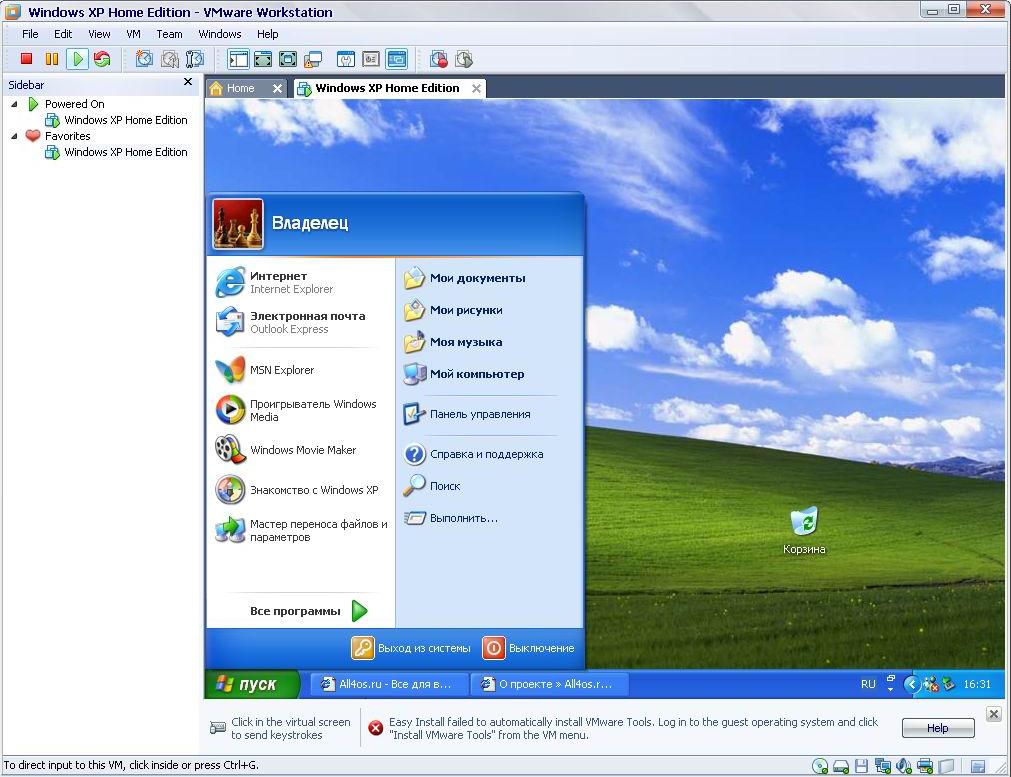Click the Take Snapshot toolbar icon
Image resolution: width=1011 pixels, height=777 pixels.
[x=144, y=59]
